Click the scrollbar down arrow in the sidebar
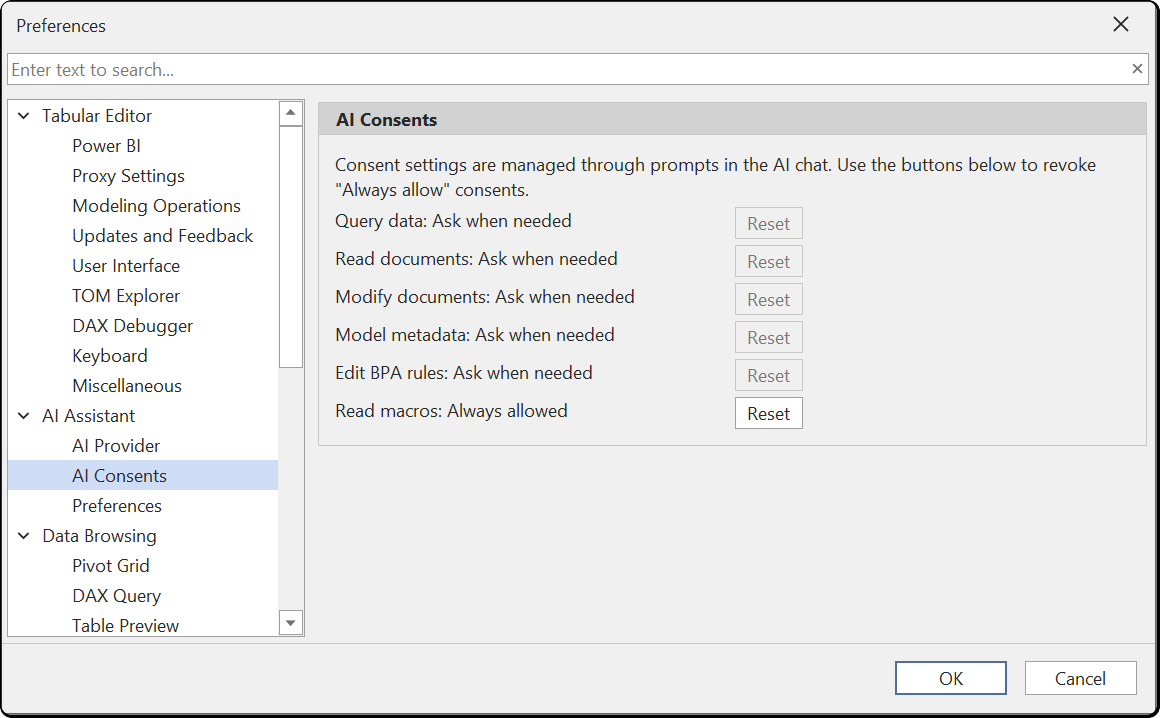This screenshot has height=718, width=1160. click(291, 622)
